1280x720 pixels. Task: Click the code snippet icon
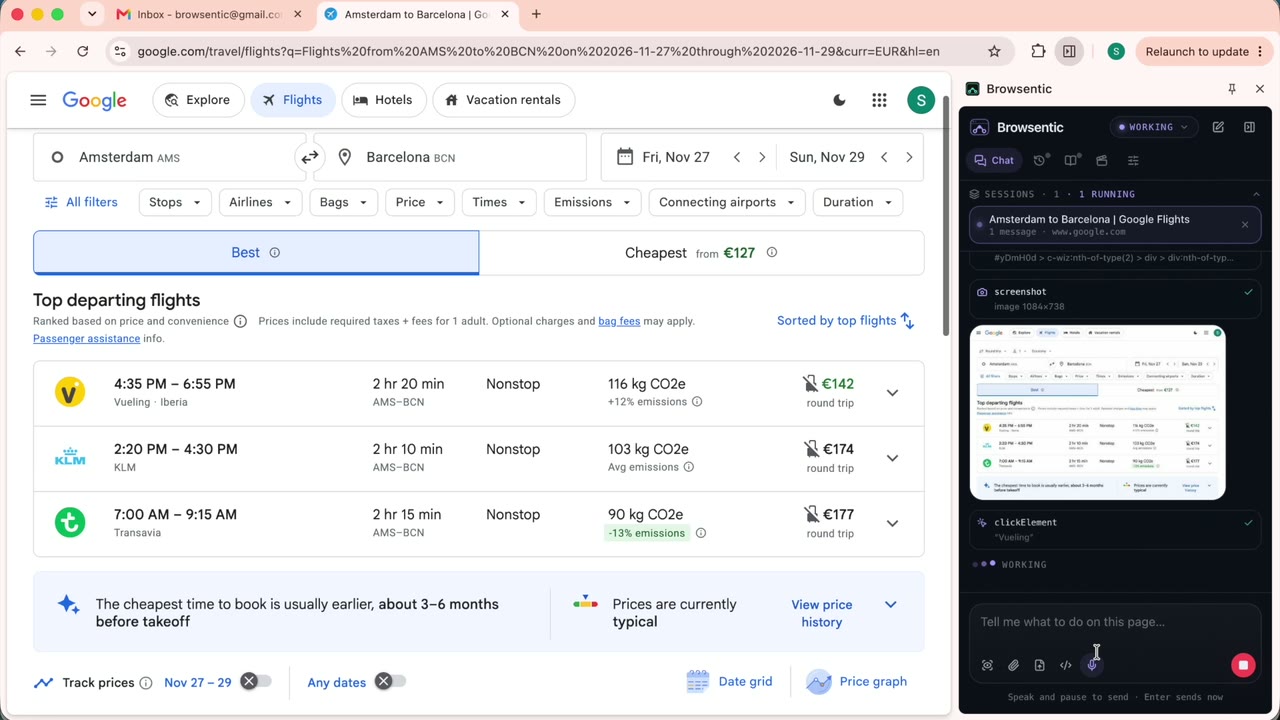pyautogui.click(x=1065, y=665)
